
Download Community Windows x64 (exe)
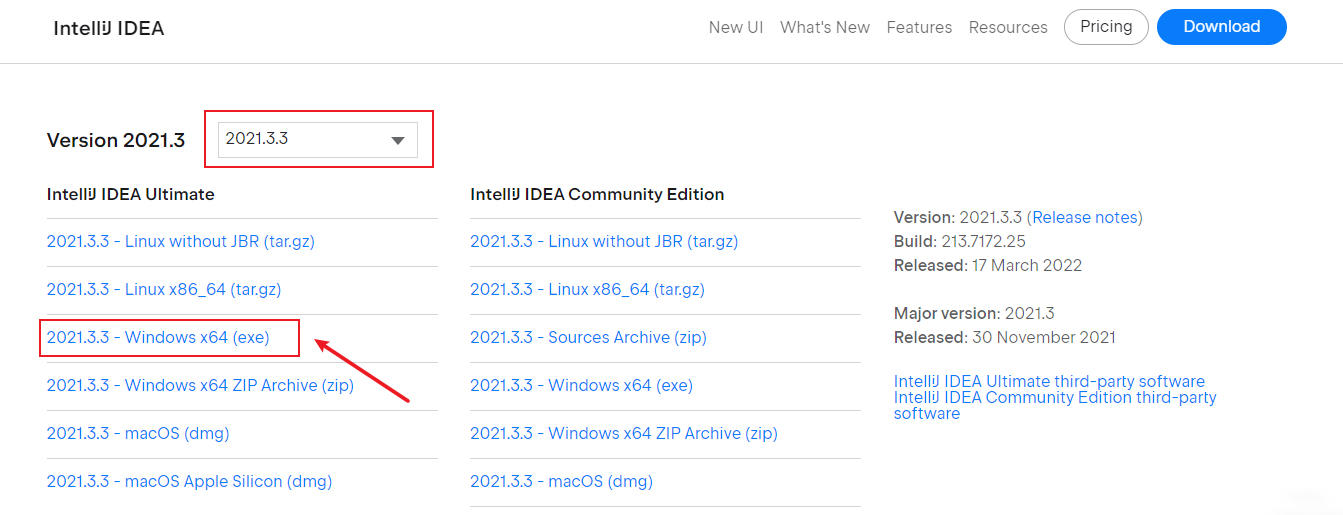[x=581, y=386]
